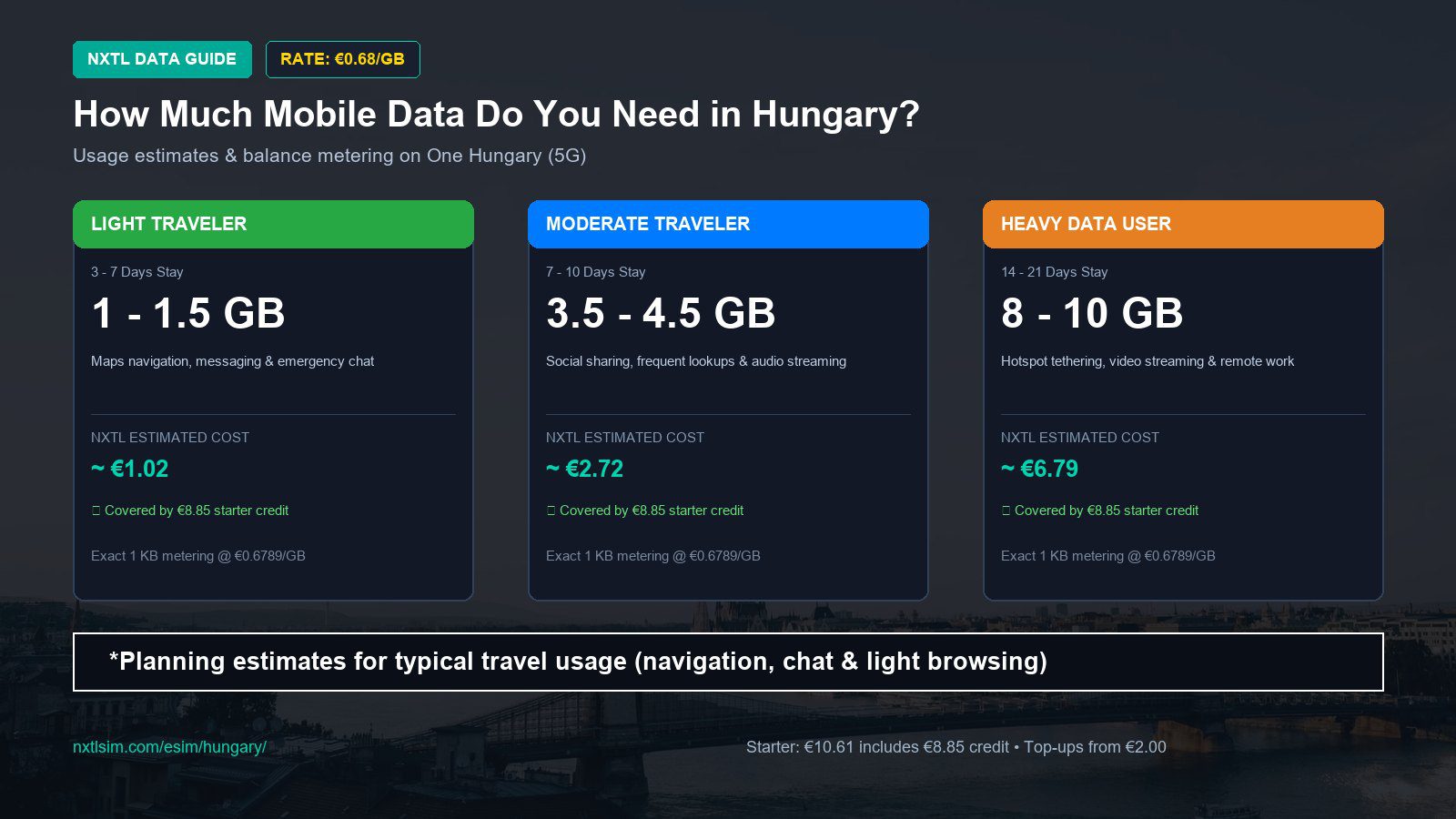The height and width of the screenshot is (819, 1456).
Task: Click NXTL ESTIMATED COST label in Light Traveler card
Action: pos(170,438)
